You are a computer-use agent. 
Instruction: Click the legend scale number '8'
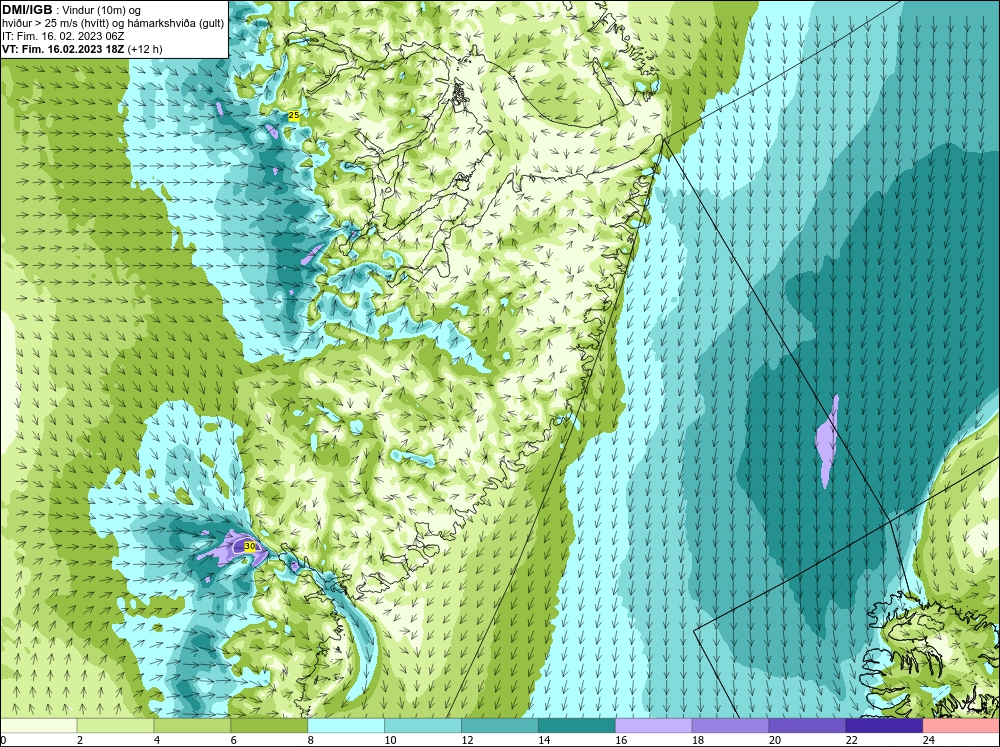coord(311,740)
